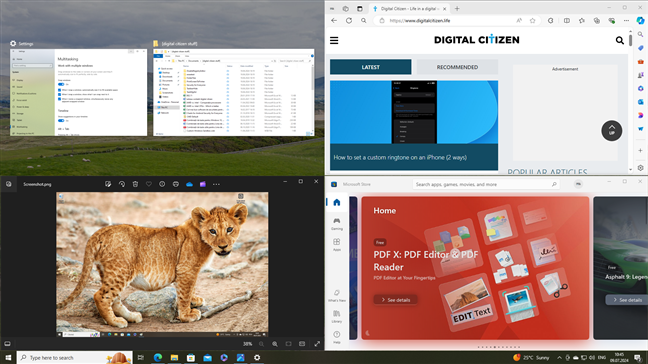Open the Library in Microsoft Store sidebar
648x364 pixels.
click(337, 316)
